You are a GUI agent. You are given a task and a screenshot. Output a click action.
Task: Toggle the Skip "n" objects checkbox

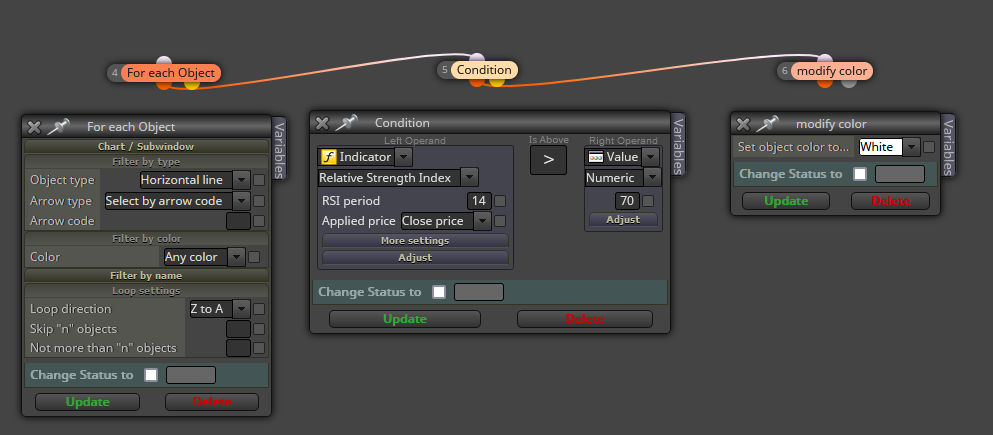(259, 329)
